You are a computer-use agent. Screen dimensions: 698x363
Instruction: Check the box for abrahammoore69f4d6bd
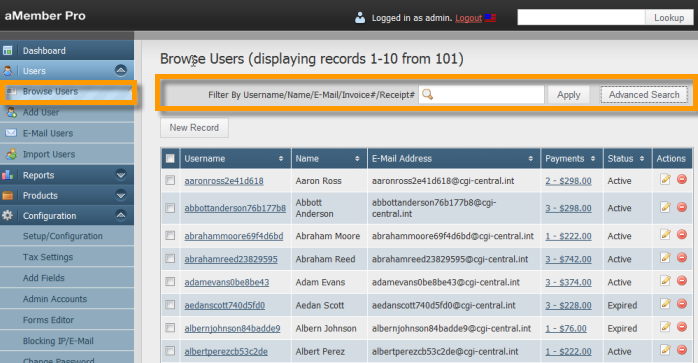click(x=170, y=236)
